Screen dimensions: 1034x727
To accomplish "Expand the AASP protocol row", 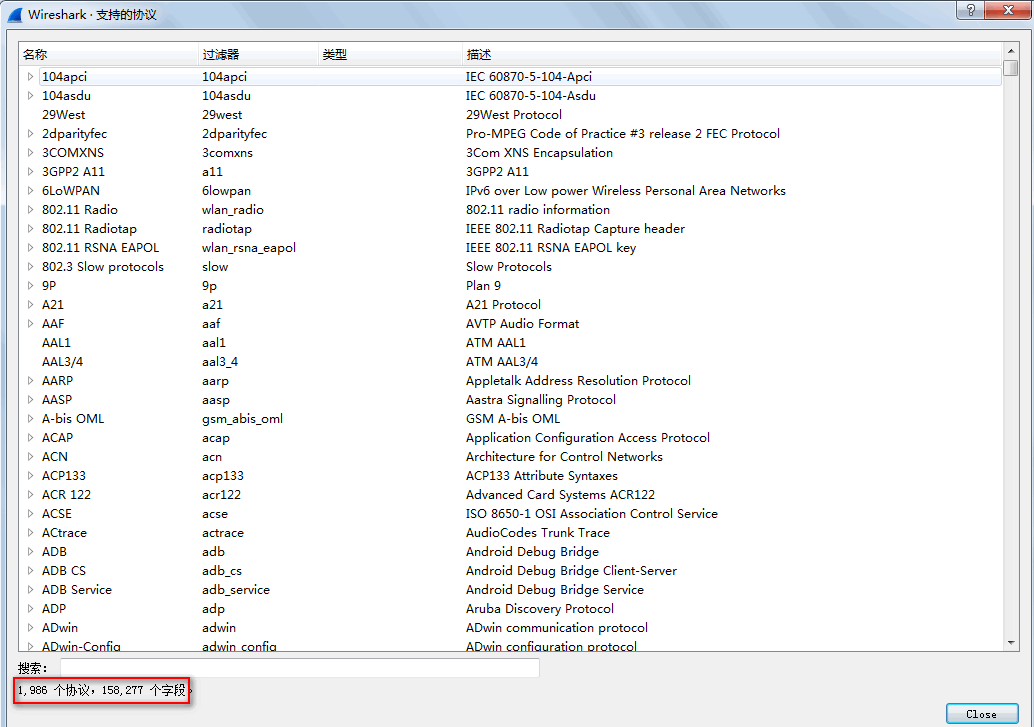I will pos(30,400).
